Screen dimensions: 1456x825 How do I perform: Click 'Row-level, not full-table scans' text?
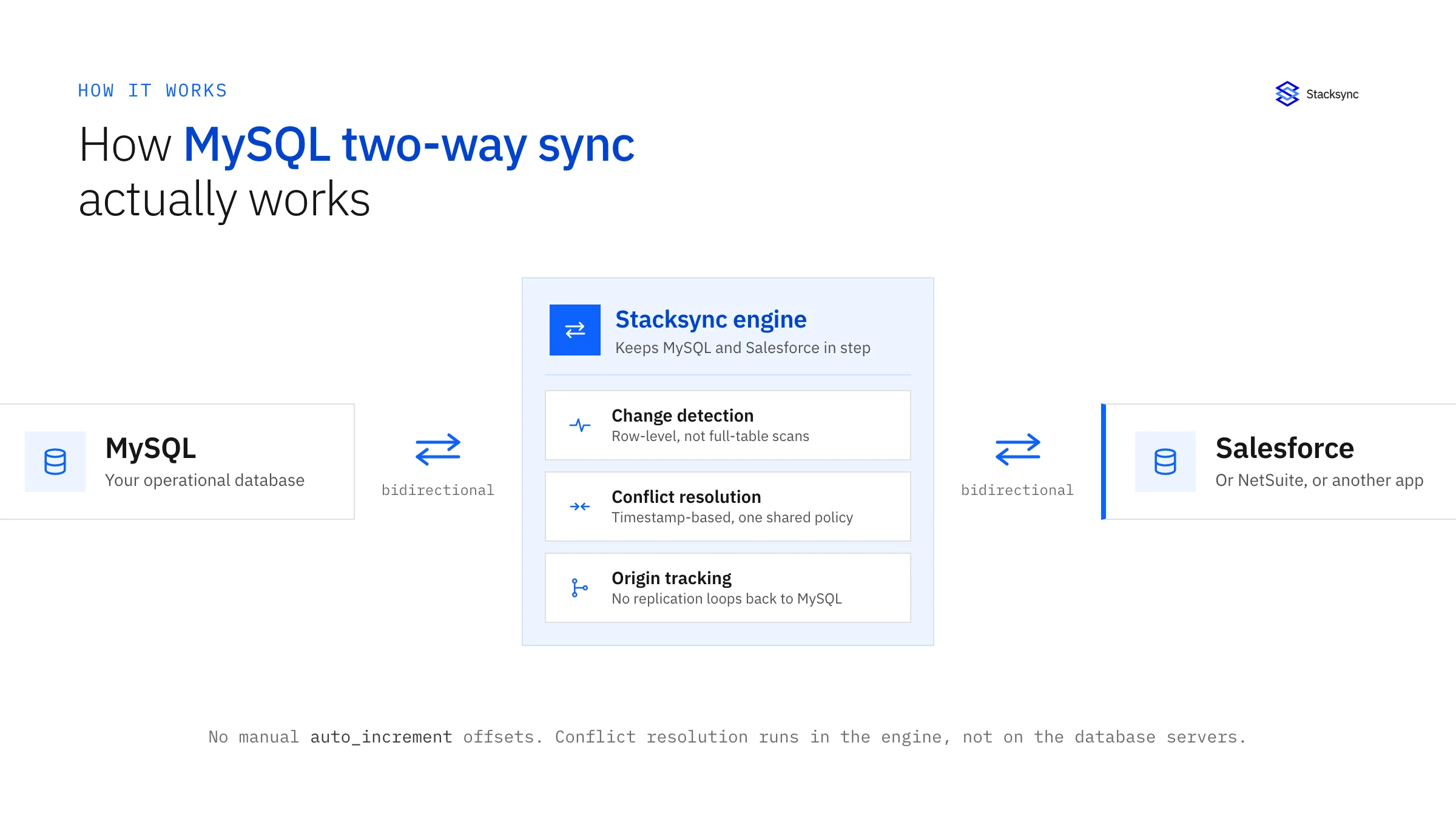tap(710, 436)
